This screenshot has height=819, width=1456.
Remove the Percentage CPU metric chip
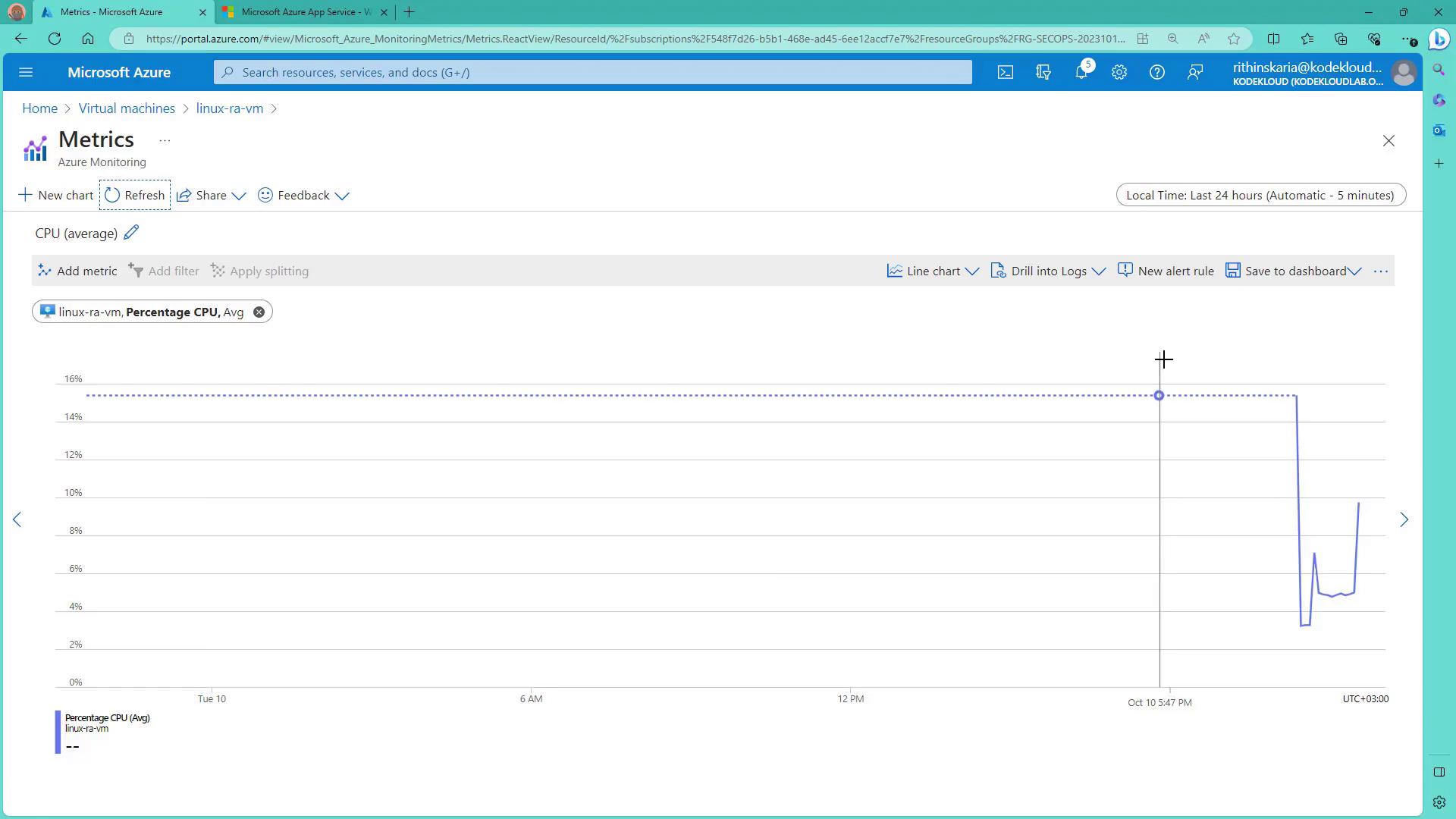coord(259,312)
